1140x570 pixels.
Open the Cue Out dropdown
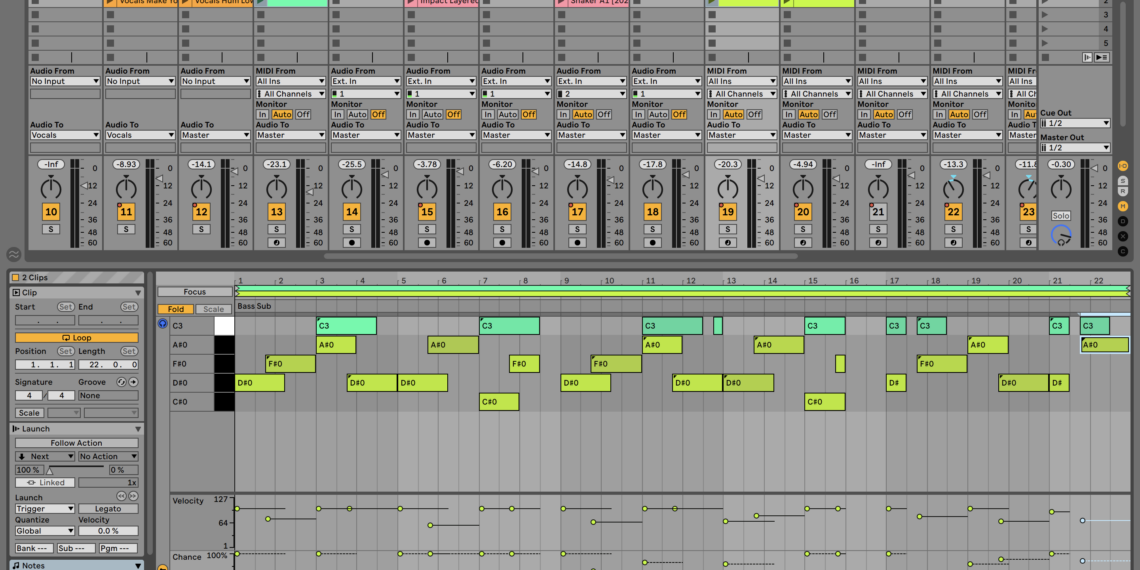pos(1075,123)
